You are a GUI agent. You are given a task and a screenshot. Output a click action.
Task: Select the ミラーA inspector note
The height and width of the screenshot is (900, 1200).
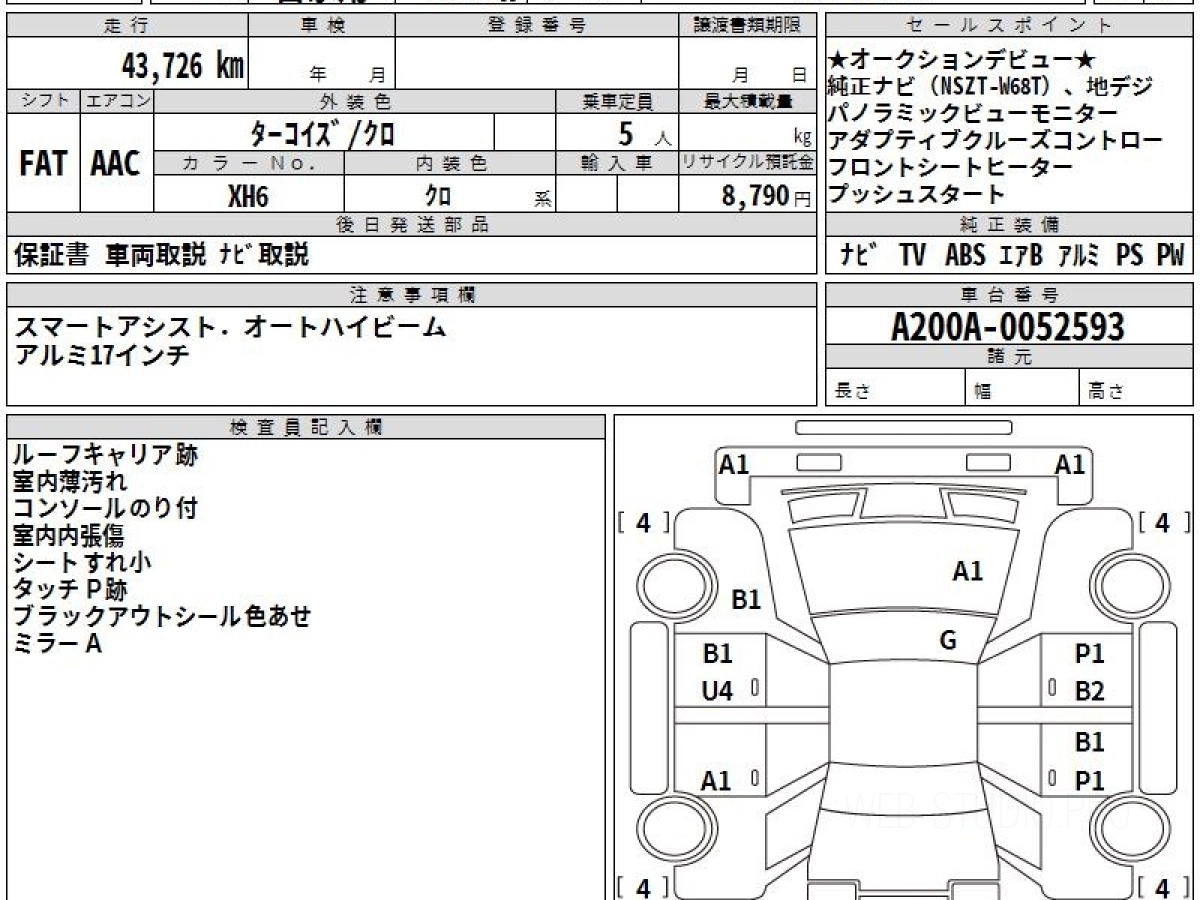pos(58,644)
